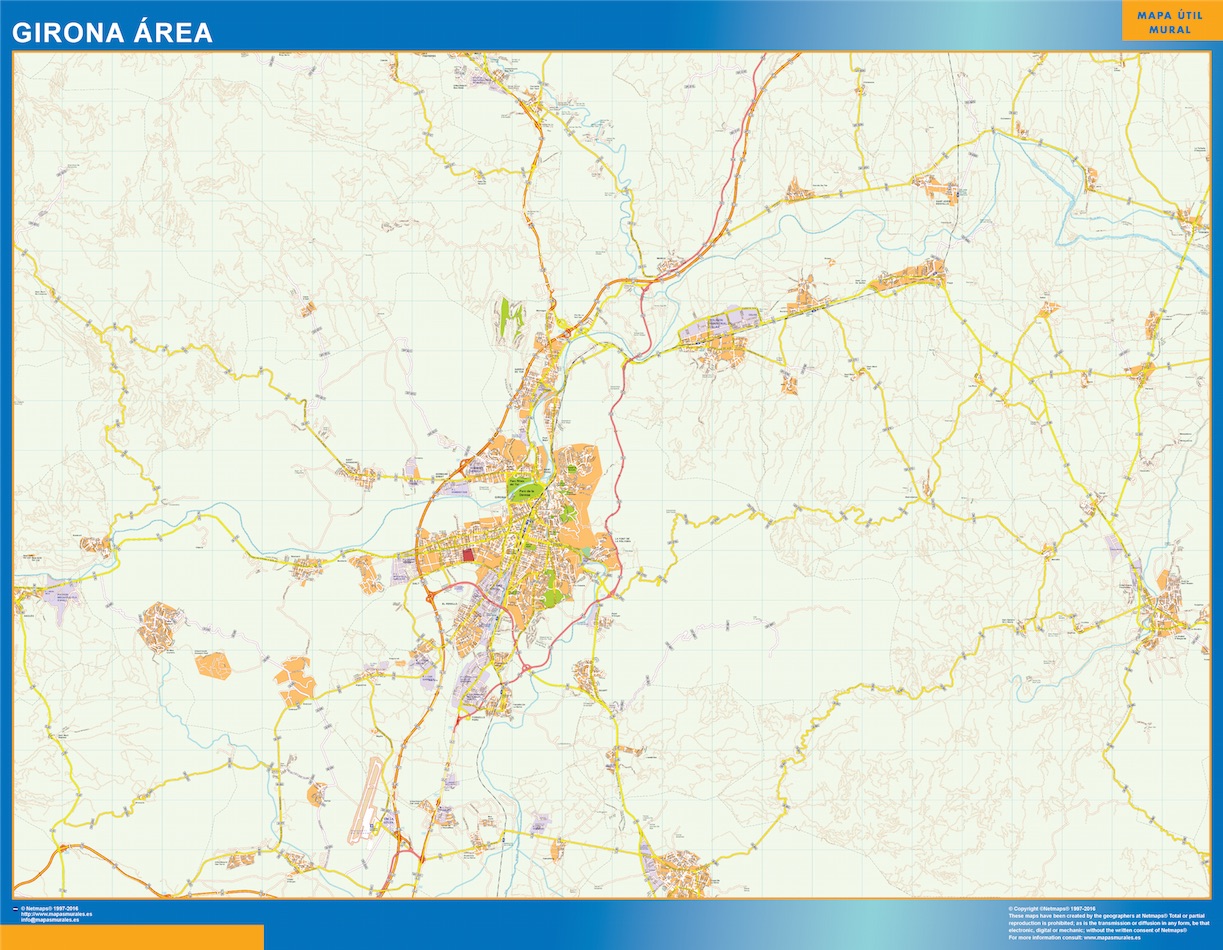1223x950 pixels.
Task: Click the green golf course area north of Girona
Action: 510,320
